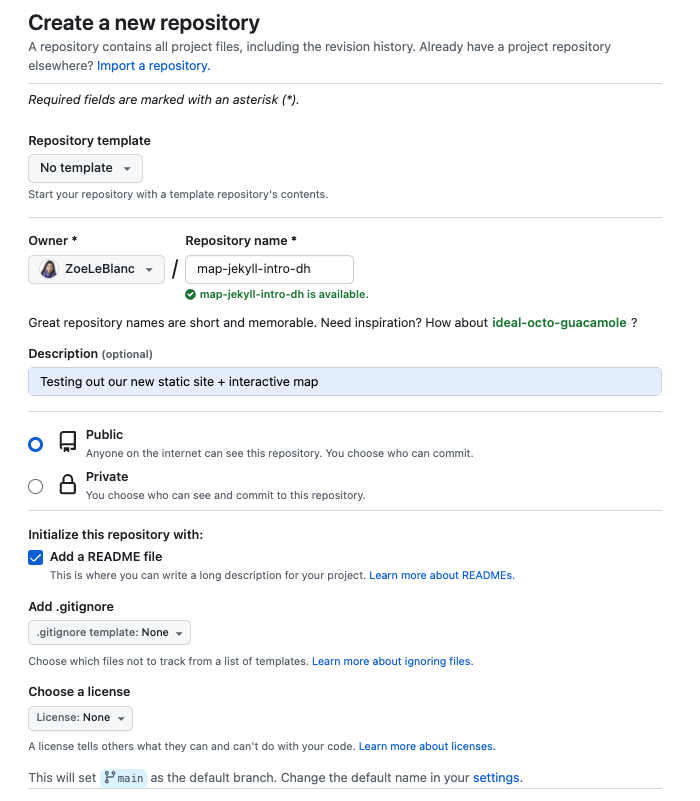Open the No template dropdown
The width and height of the screenshot is (700, 801).
click(85, 168)
